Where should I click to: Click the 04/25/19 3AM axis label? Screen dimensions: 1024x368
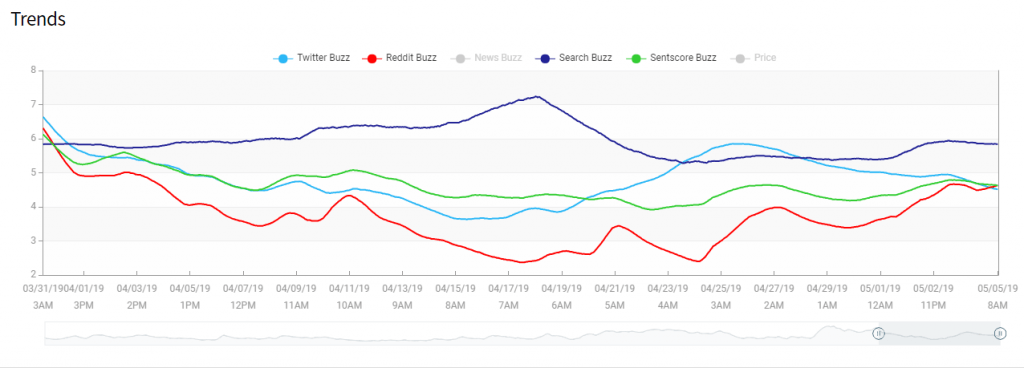[x=721, y=296]
